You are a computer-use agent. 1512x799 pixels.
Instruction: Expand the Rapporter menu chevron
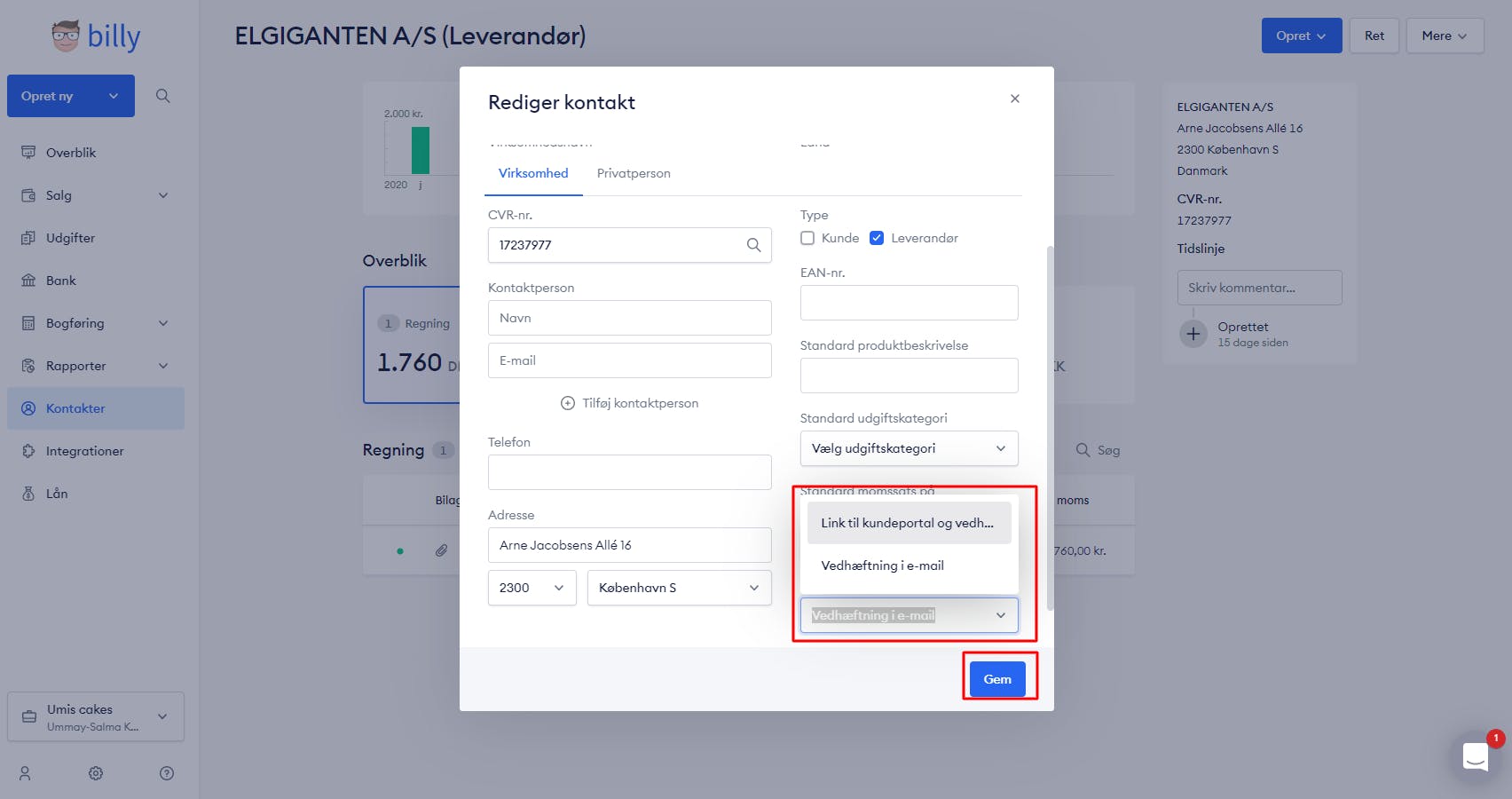tap(163, 366)
